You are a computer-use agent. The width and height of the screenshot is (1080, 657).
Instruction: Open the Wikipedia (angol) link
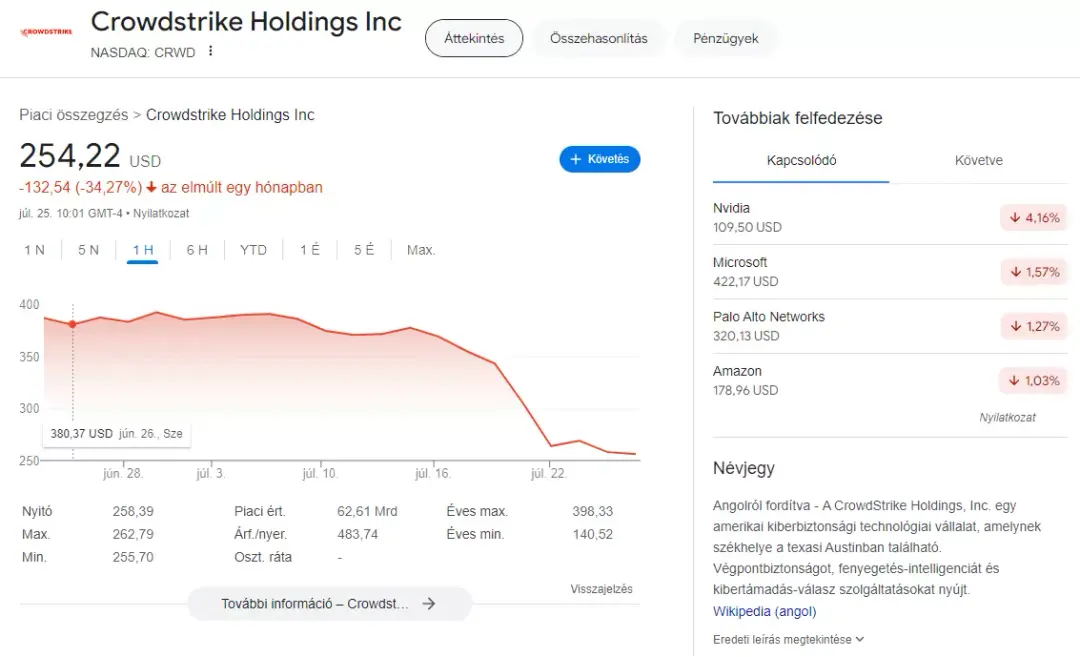[x=765, y=611]
